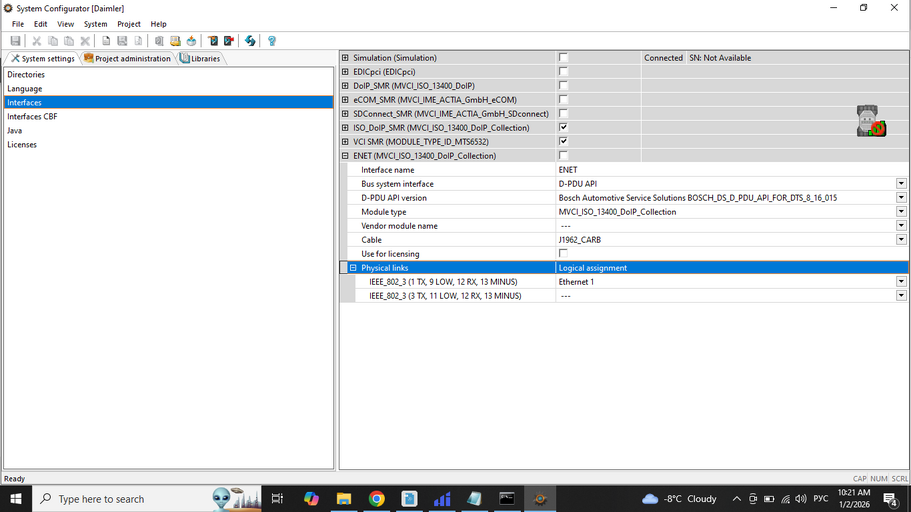This screenshot has height=512, width=911.
Task: Click the Delete X toolbar icon
Action: point(85,41)
